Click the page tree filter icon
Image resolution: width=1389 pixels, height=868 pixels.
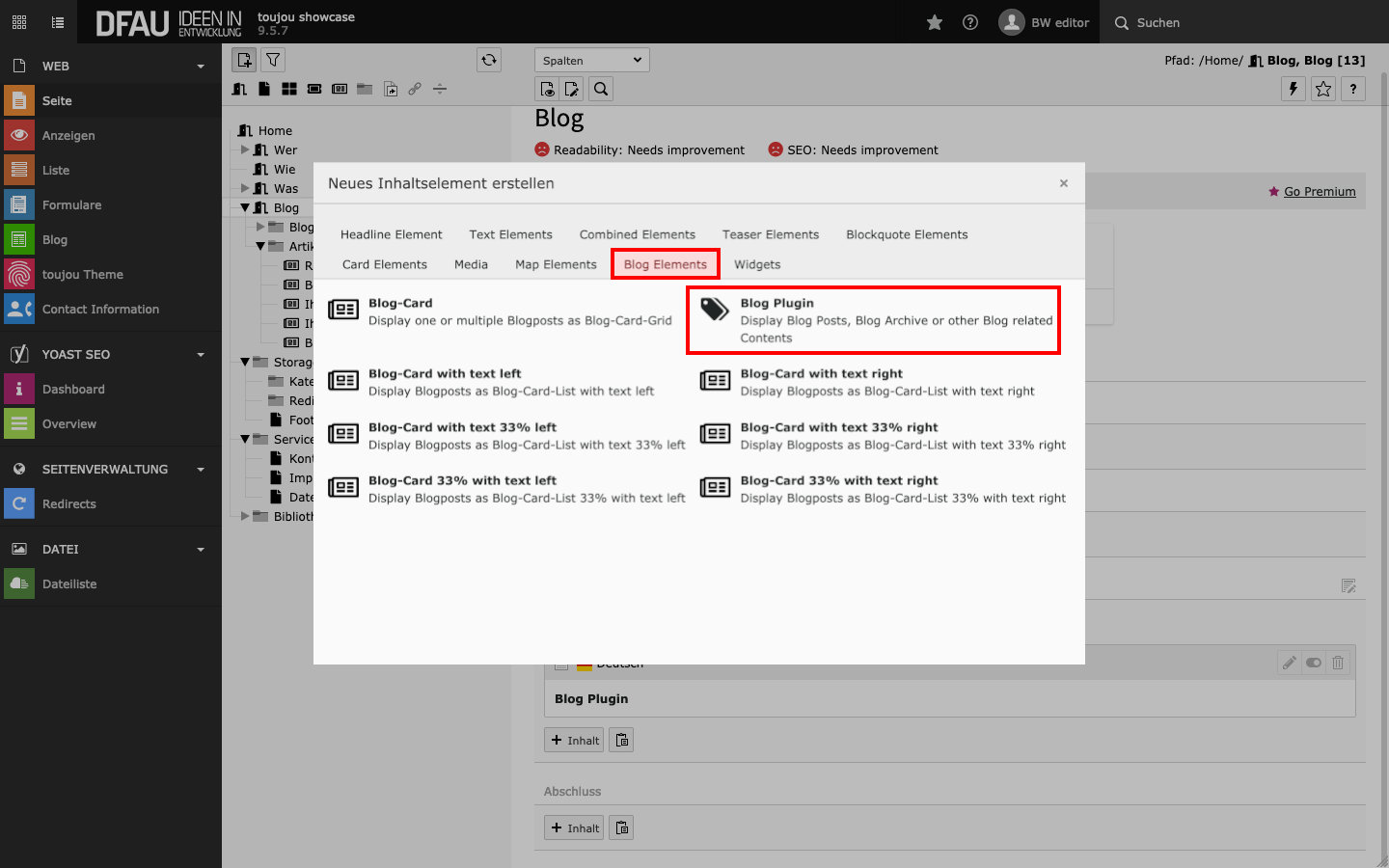click(273, 60)
